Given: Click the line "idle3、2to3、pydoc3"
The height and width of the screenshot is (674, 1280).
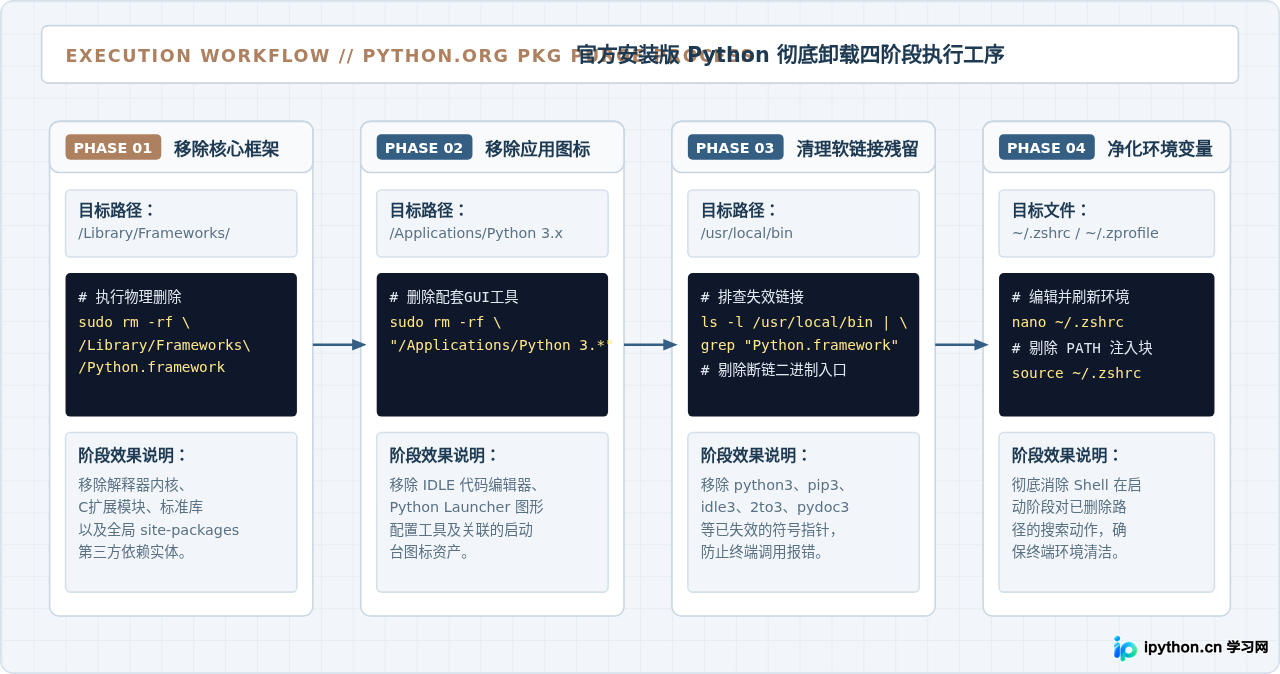Looking at the screenshot, I should (775, 507).
